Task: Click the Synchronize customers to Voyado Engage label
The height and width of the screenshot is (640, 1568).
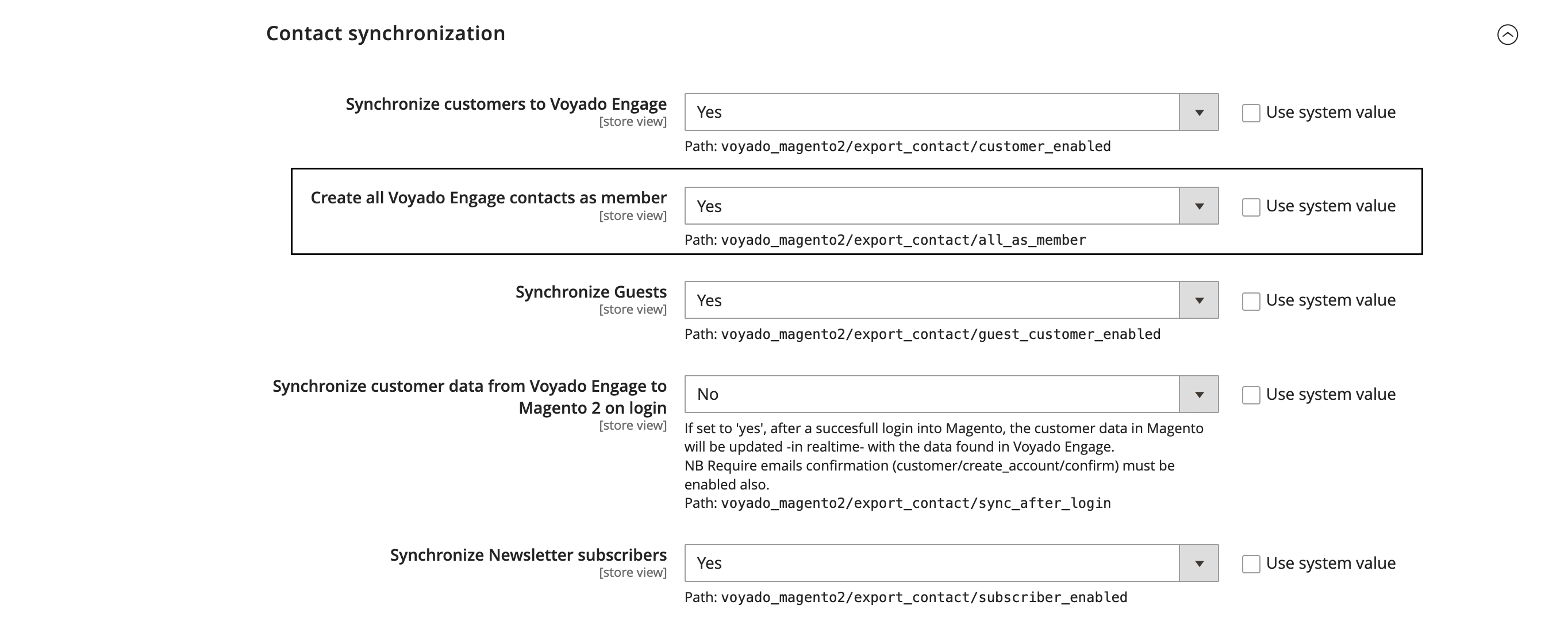Action: (506, 104)
